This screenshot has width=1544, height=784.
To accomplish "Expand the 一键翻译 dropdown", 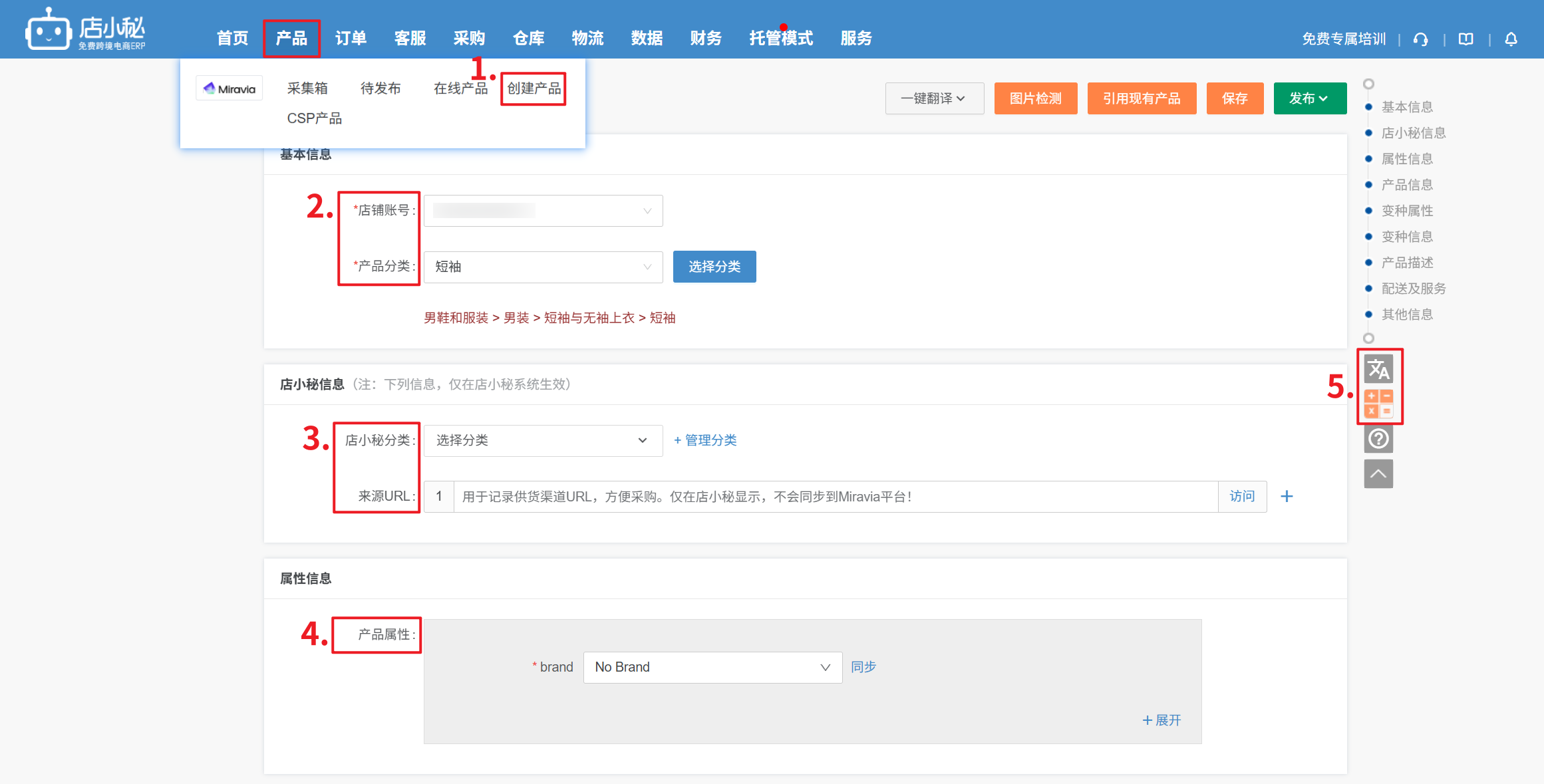I will (x=934, y=98).
